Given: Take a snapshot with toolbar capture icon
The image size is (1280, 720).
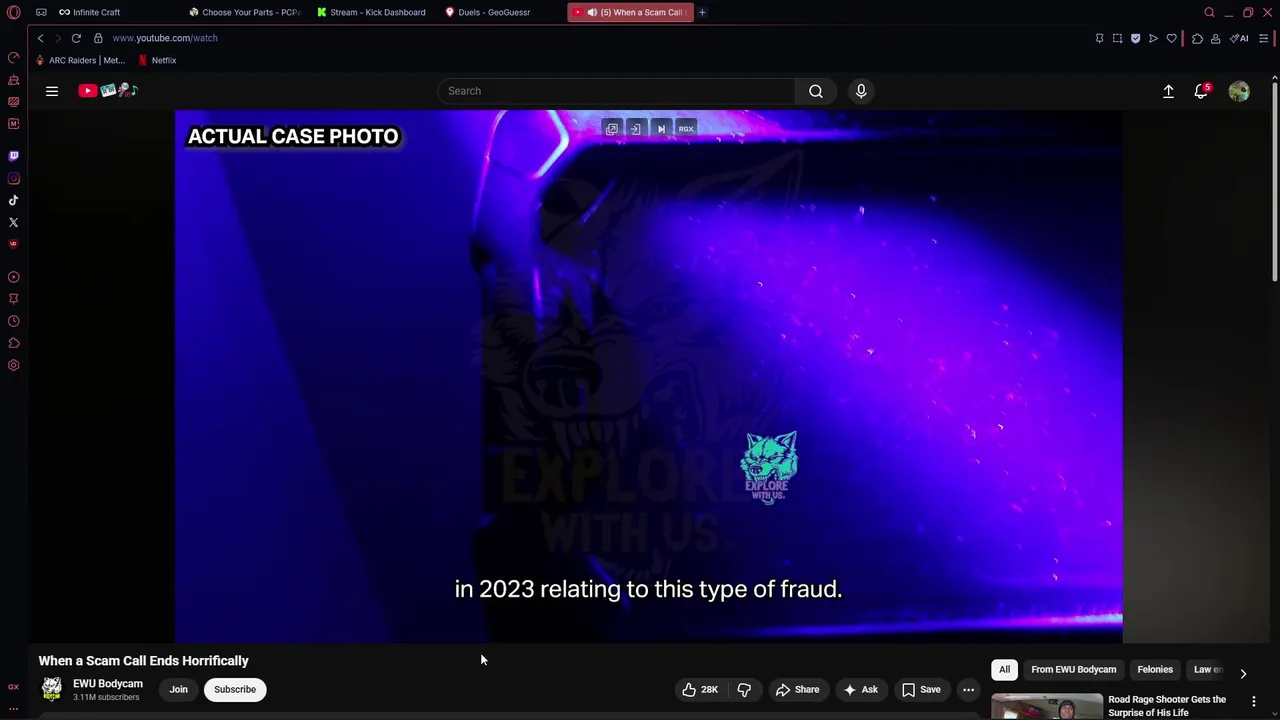Looking at the screenshot, I should point(1117,38).
